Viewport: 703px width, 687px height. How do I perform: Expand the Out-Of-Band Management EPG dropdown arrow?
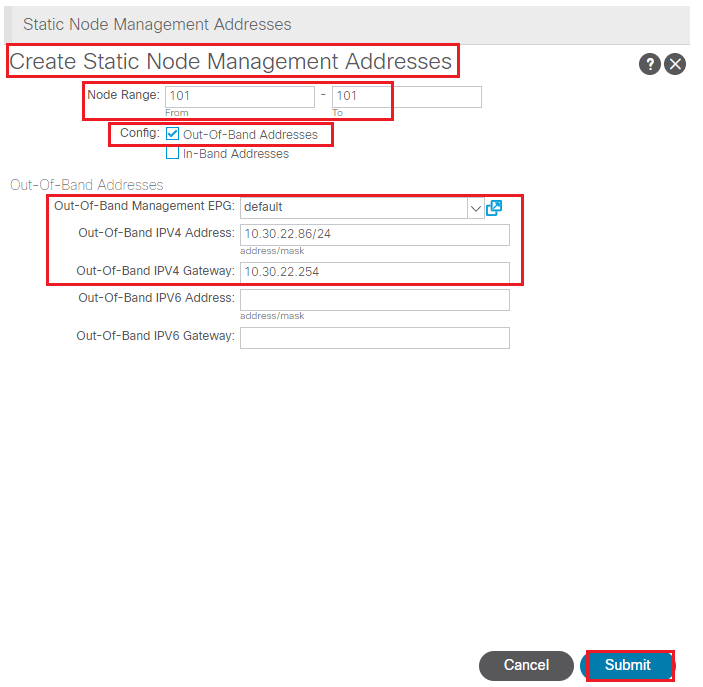pos(475,208)
